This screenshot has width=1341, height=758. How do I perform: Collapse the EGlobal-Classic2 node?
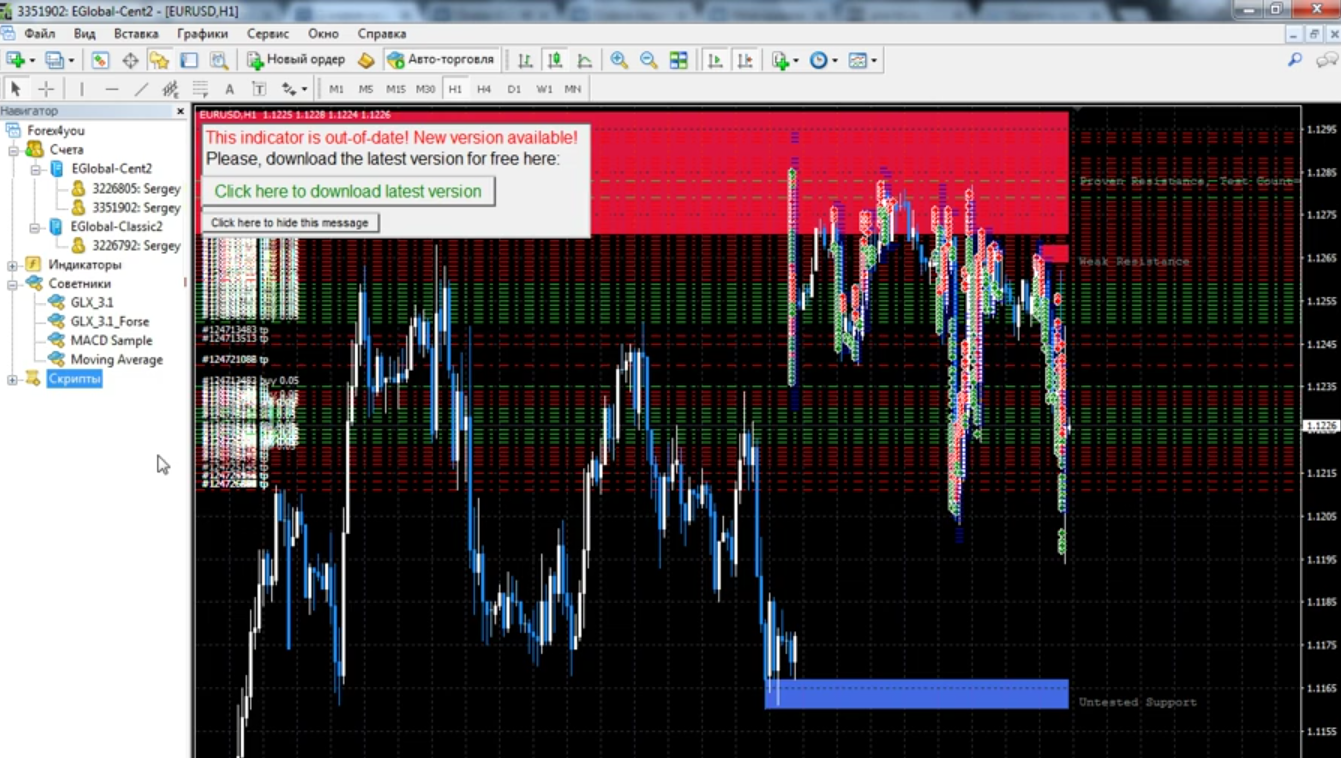click(x=35, y=227)
